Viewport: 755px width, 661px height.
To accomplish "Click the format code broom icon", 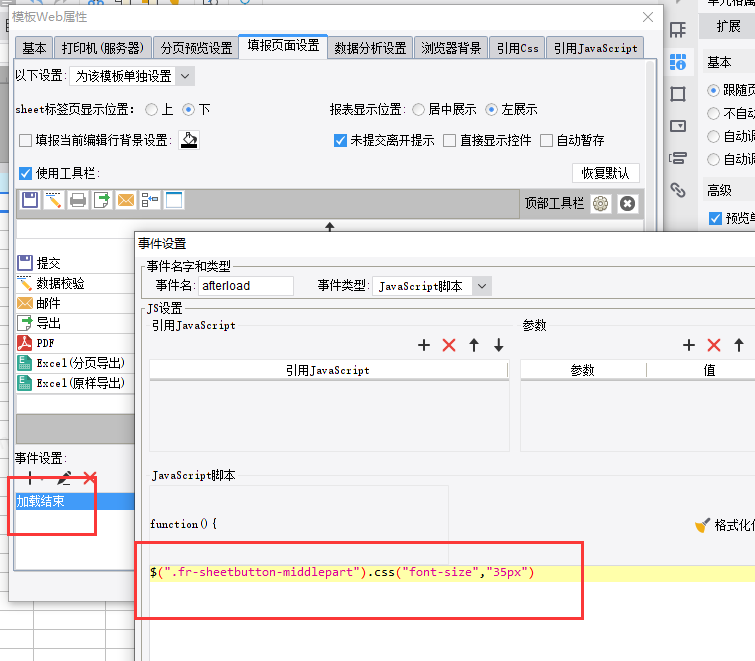I will 702,525.
